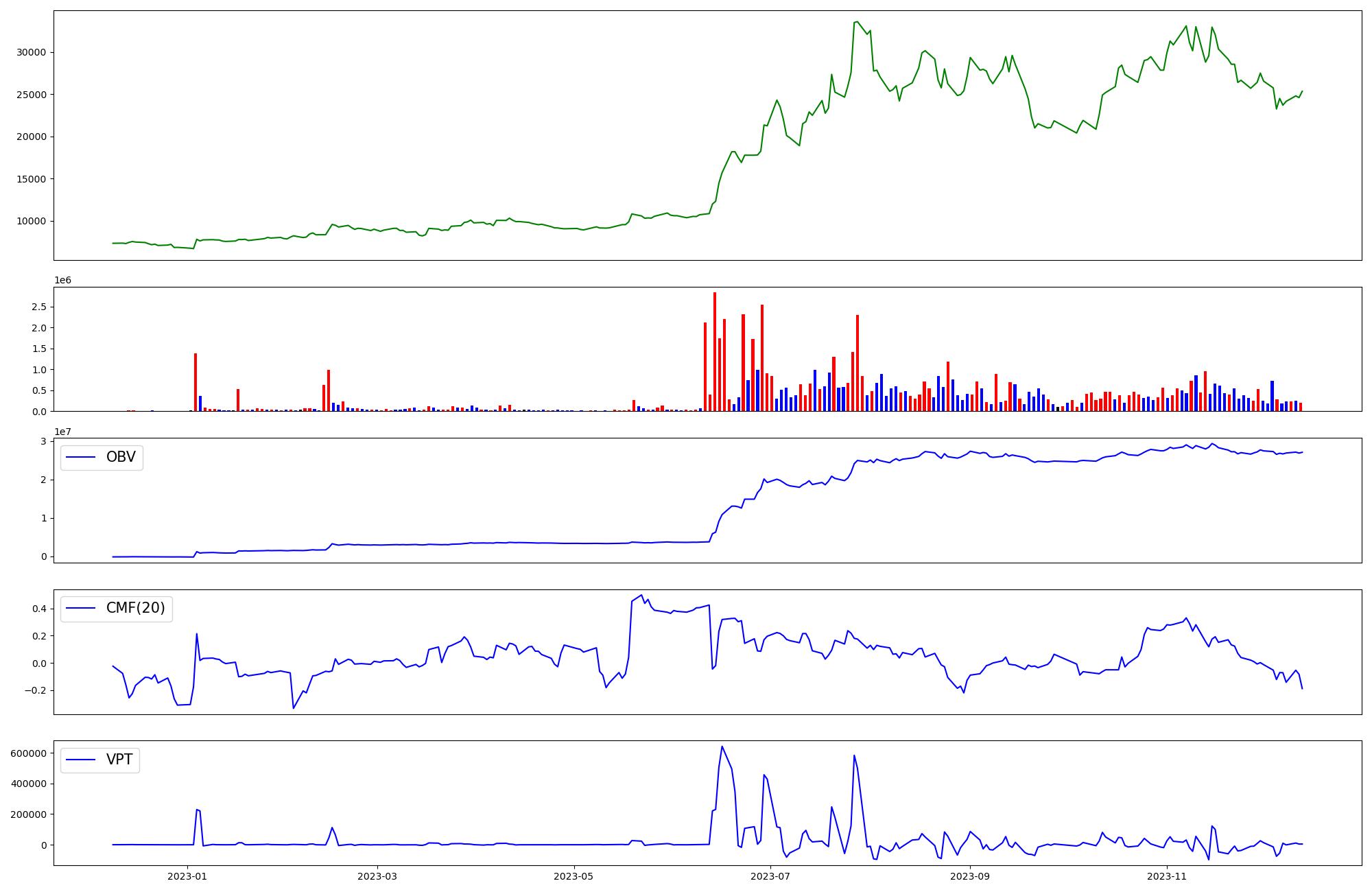Click the 2023-09 date axis label
Screen dimensions: 1372x892
coord(970,876)
